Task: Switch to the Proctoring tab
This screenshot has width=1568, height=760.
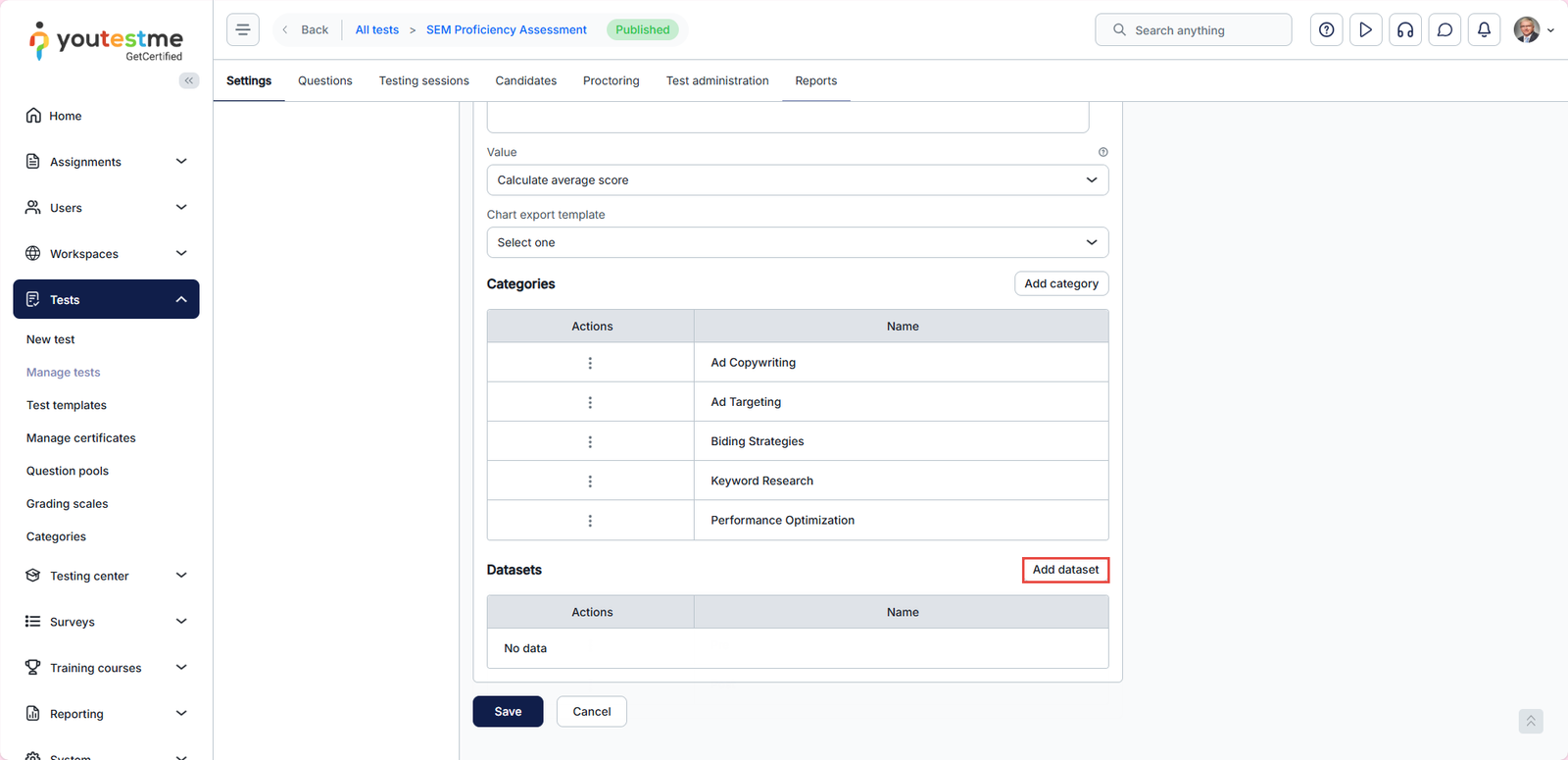Action: click(611, 80)
